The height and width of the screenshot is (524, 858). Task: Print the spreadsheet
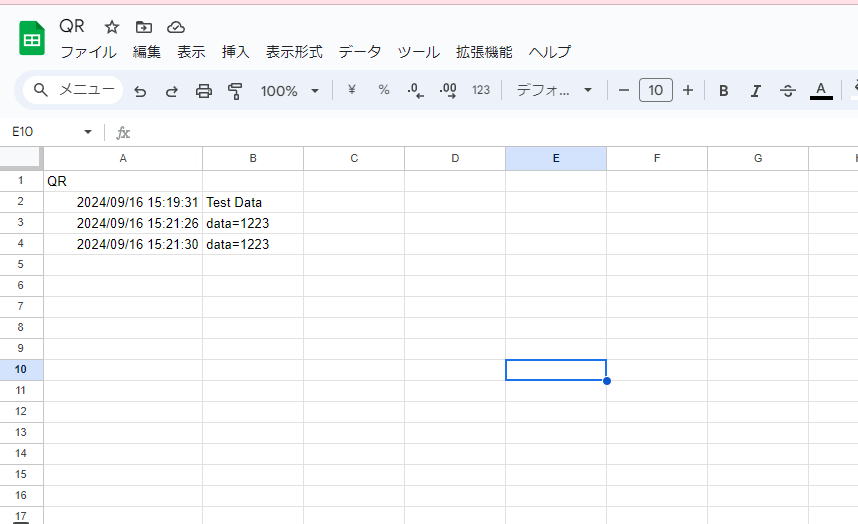204,91
